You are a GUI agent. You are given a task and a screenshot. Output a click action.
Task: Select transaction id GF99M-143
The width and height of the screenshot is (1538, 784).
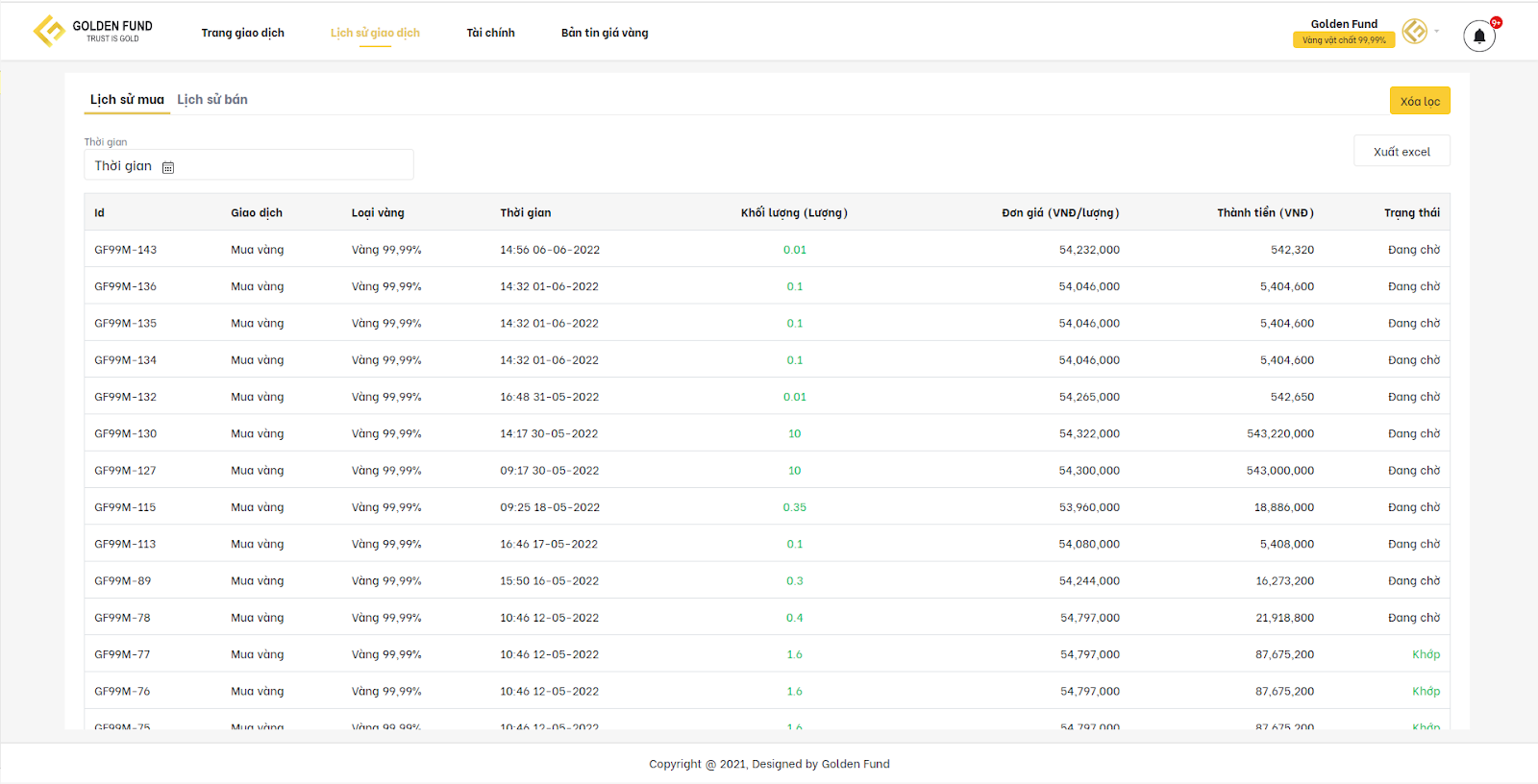pyautogui.click(x=126, y=250)
